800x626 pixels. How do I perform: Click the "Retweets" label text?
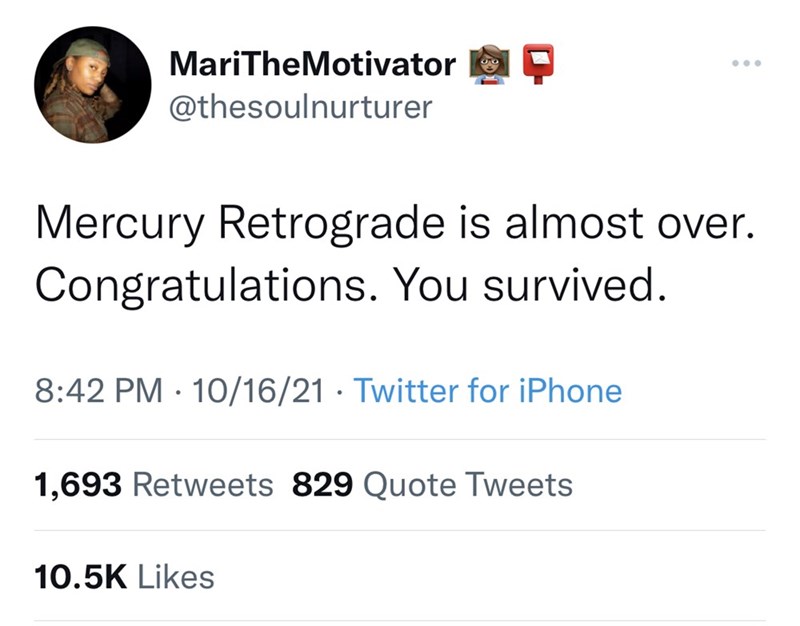(202, 485)
